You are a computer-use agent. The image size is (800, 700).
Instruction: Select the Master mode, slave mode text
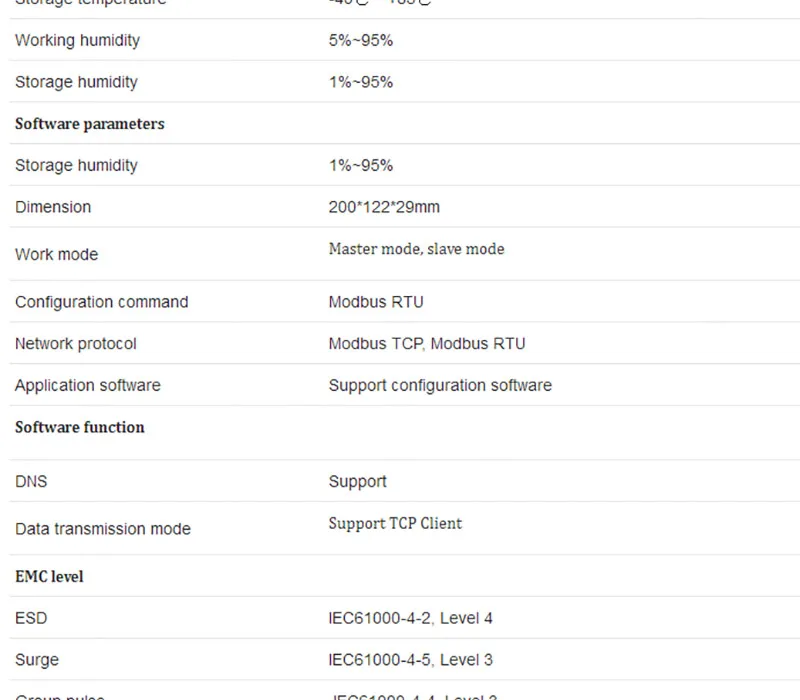click(416, 249)
